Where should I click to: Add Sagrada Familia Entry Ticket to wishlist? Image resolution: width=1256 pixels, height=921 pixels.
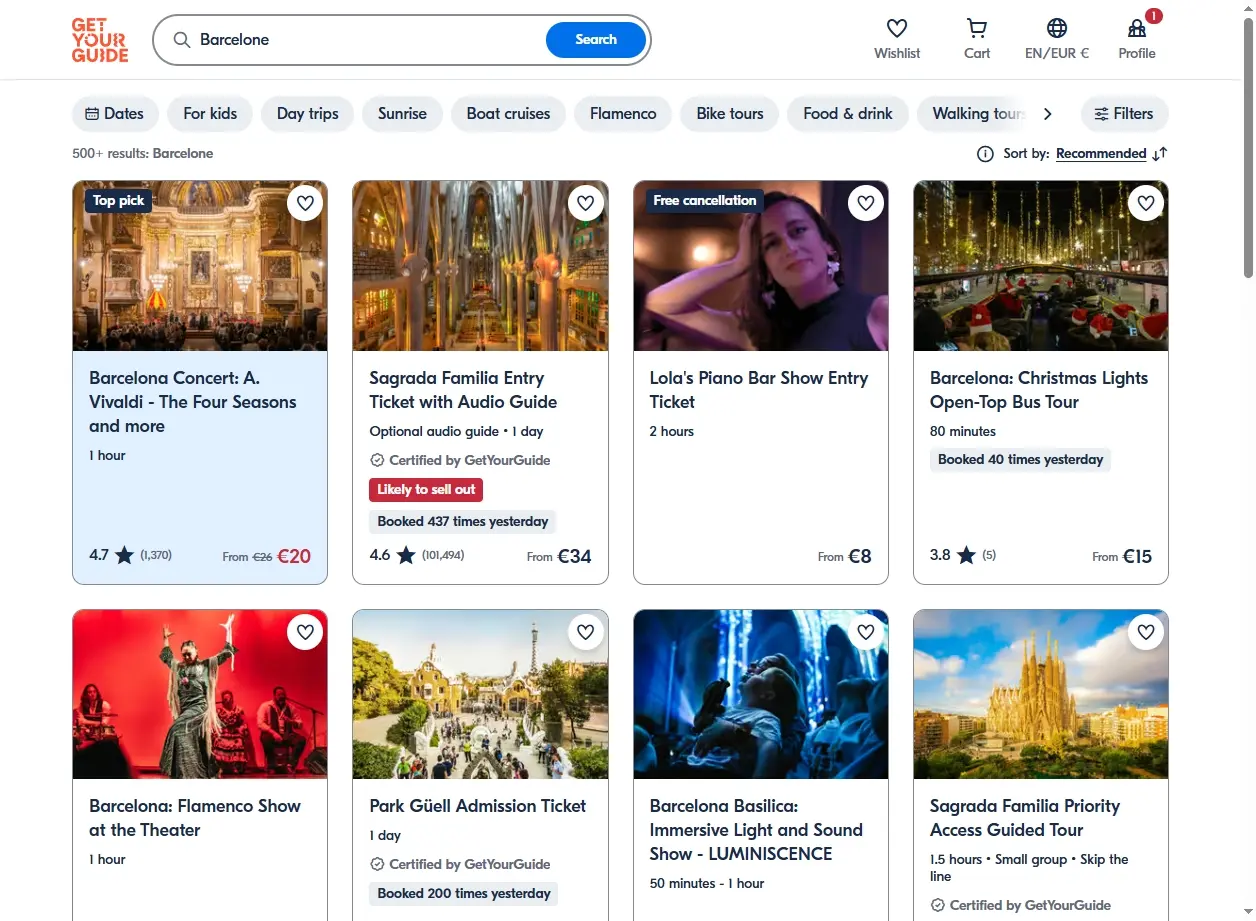click(x=586, y=203)
